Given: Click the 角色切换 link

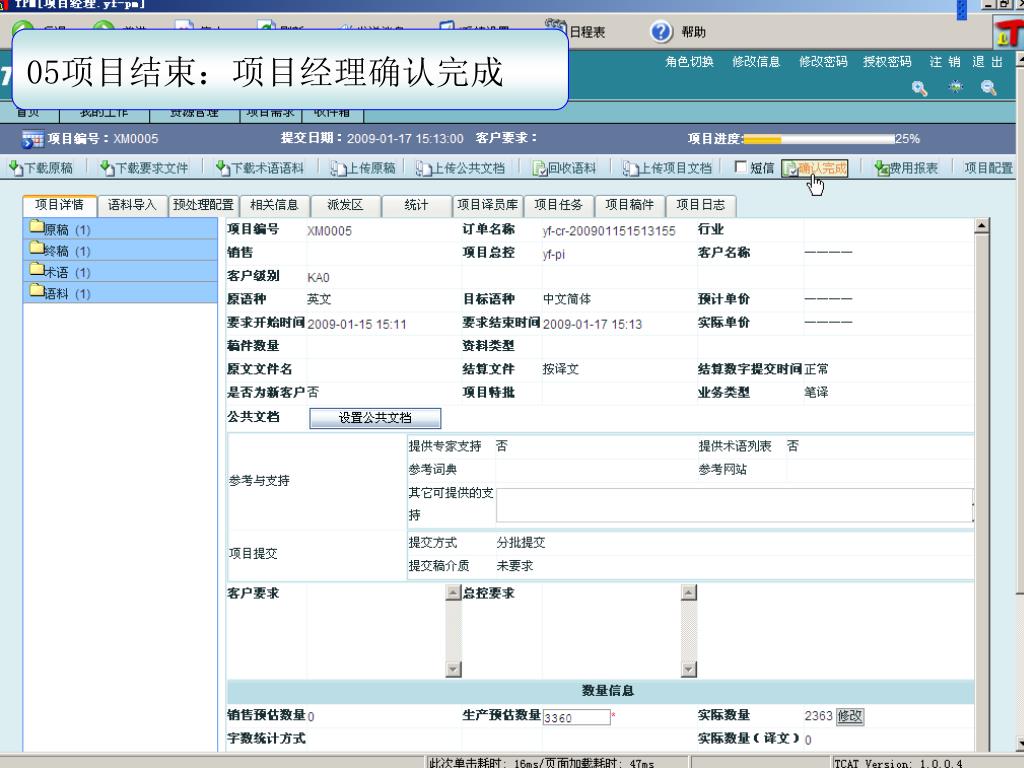Looking at the screenshot, I should [x=689, y=62].
